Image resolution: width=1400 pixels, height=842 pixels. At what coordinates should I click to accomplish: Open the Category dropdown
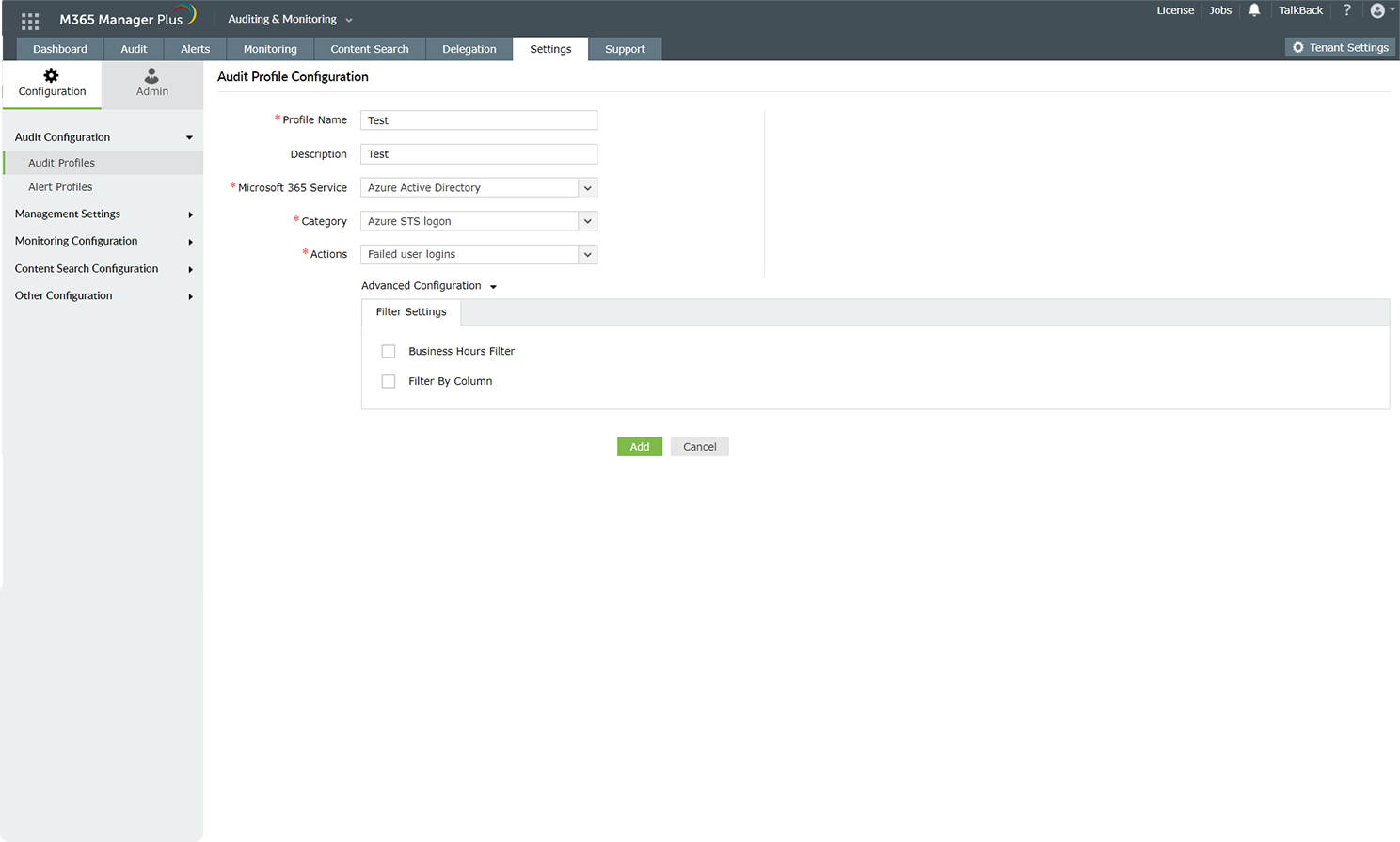click(x=479, y=221)
